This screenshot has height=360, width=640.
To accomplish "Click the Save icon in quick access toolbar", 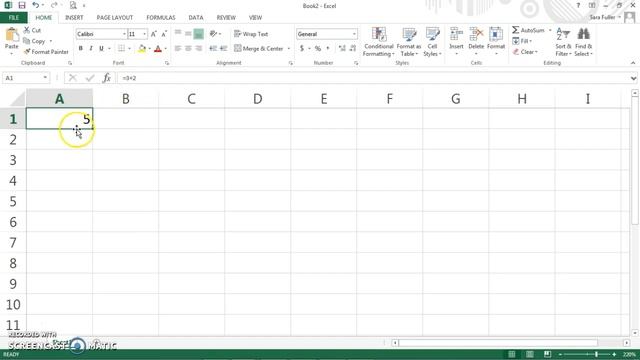I will coord(22,5).
